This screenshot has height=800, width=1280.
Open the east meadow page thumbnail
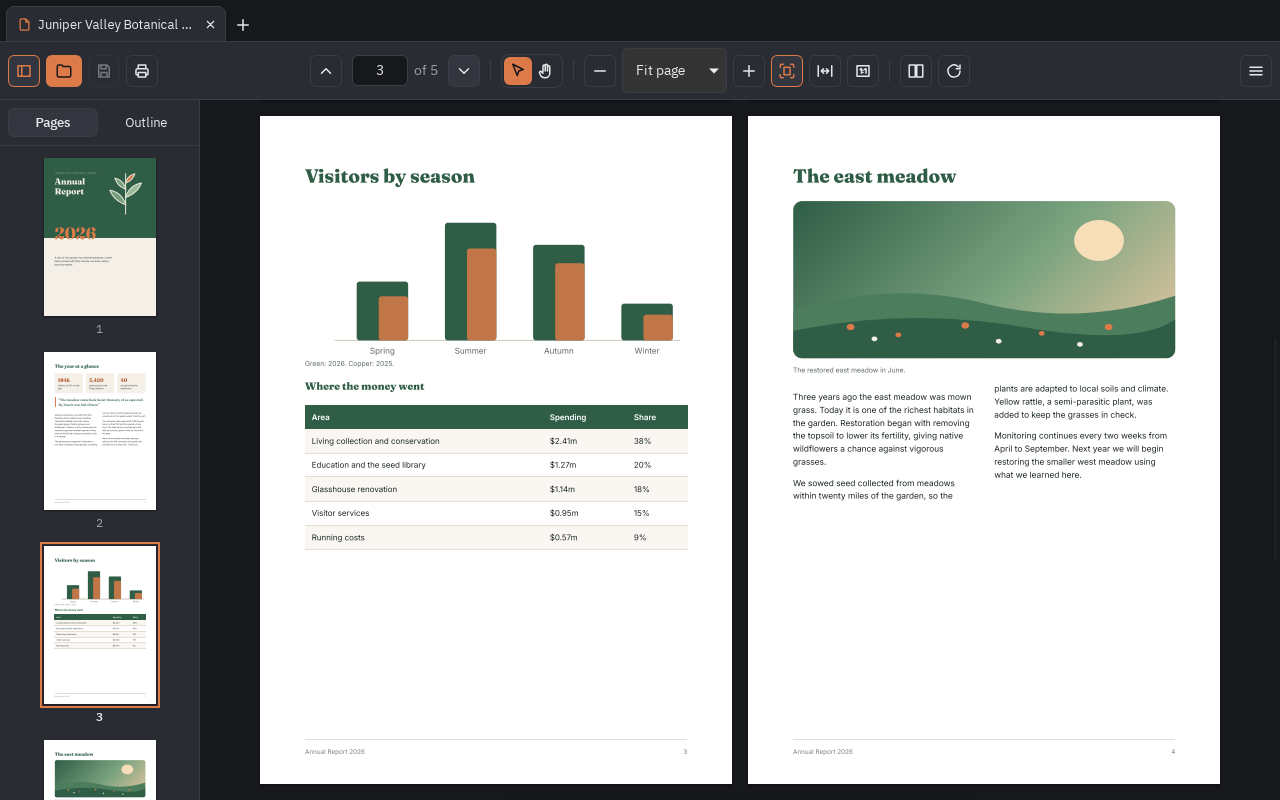tap(100, 770)
